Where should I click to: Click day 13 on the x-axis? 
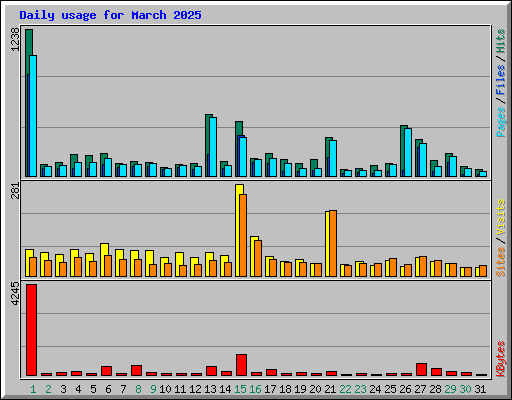[x=210, y=389]
